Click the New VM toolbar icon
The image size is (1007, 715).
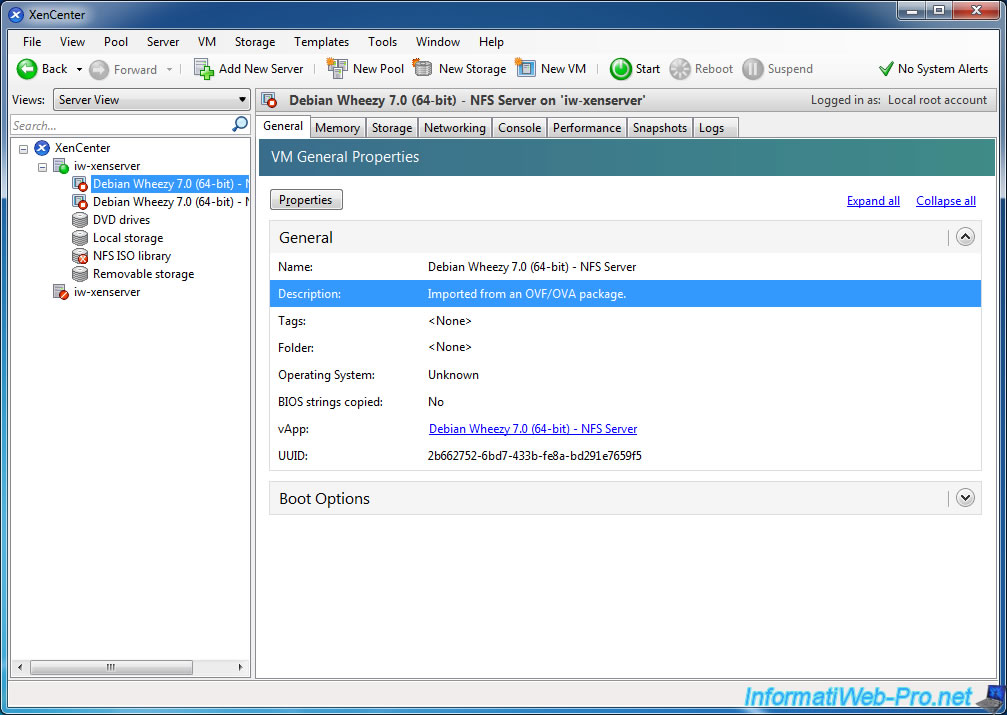[x=526, y=69]
